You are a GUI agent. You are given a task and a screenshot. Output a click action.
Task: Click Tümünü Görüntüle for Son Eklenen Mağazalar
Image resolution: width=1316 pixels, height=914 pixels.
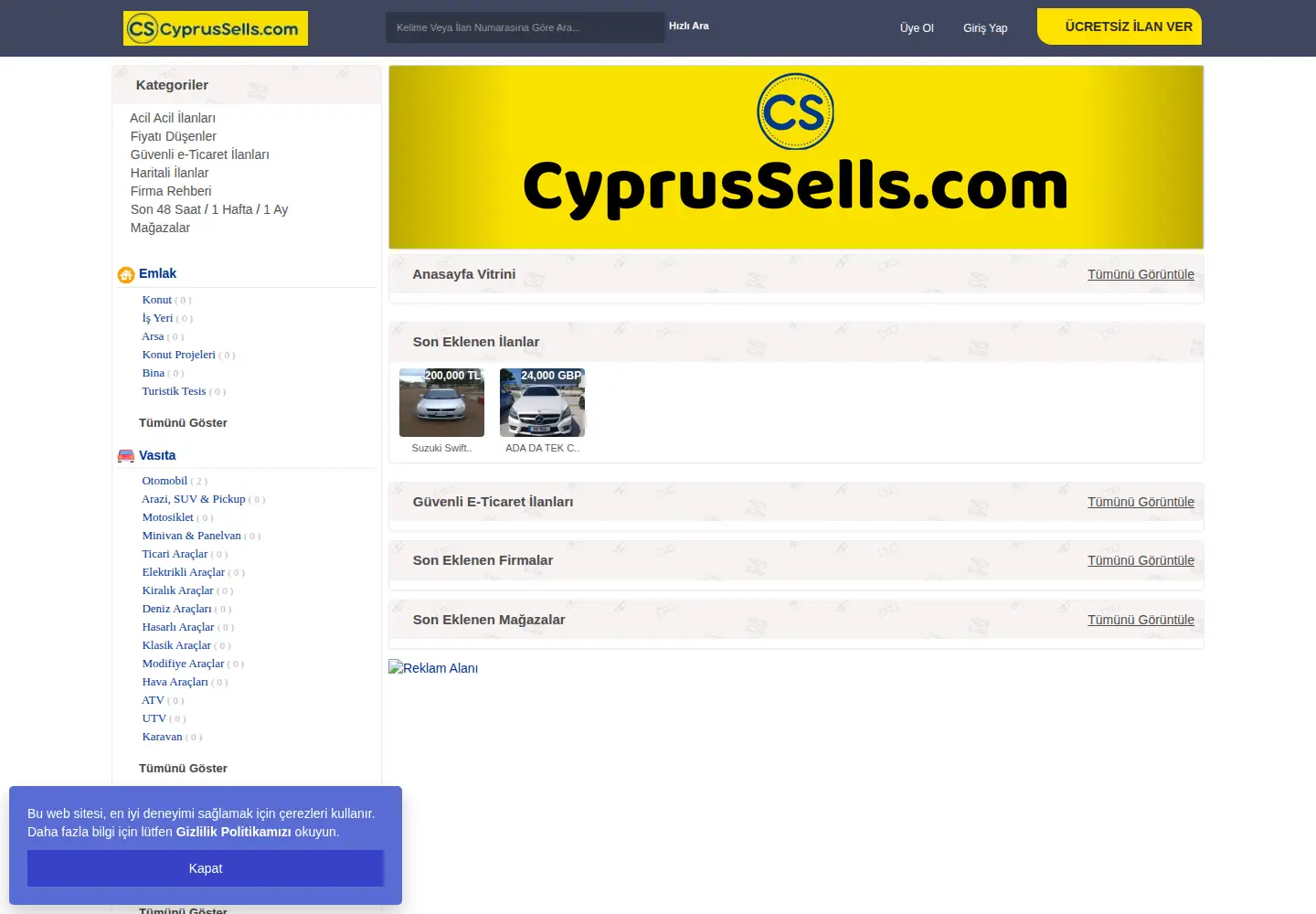[1141, 620]
